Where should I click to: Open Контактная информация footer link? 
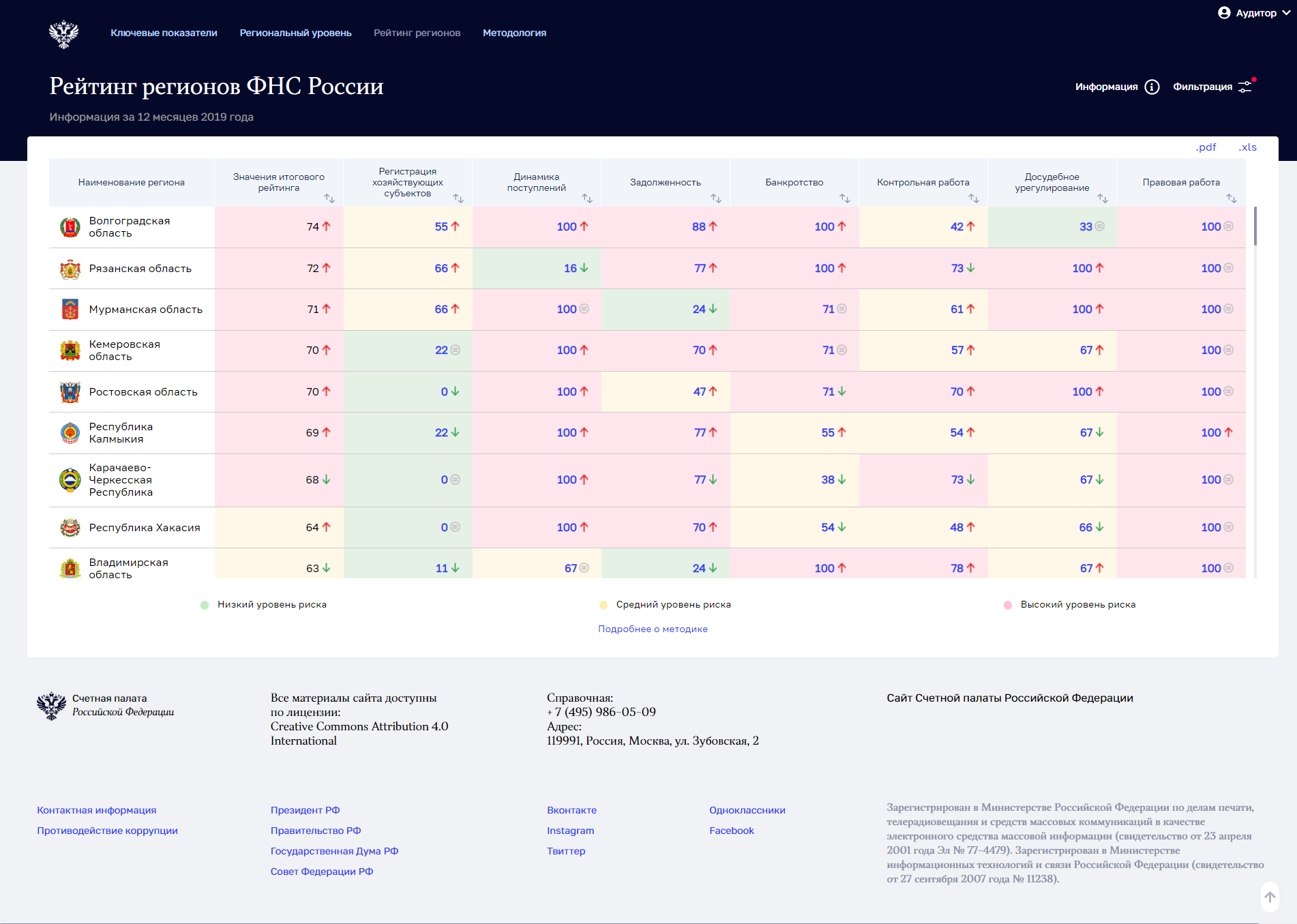[x=97, y=811]
